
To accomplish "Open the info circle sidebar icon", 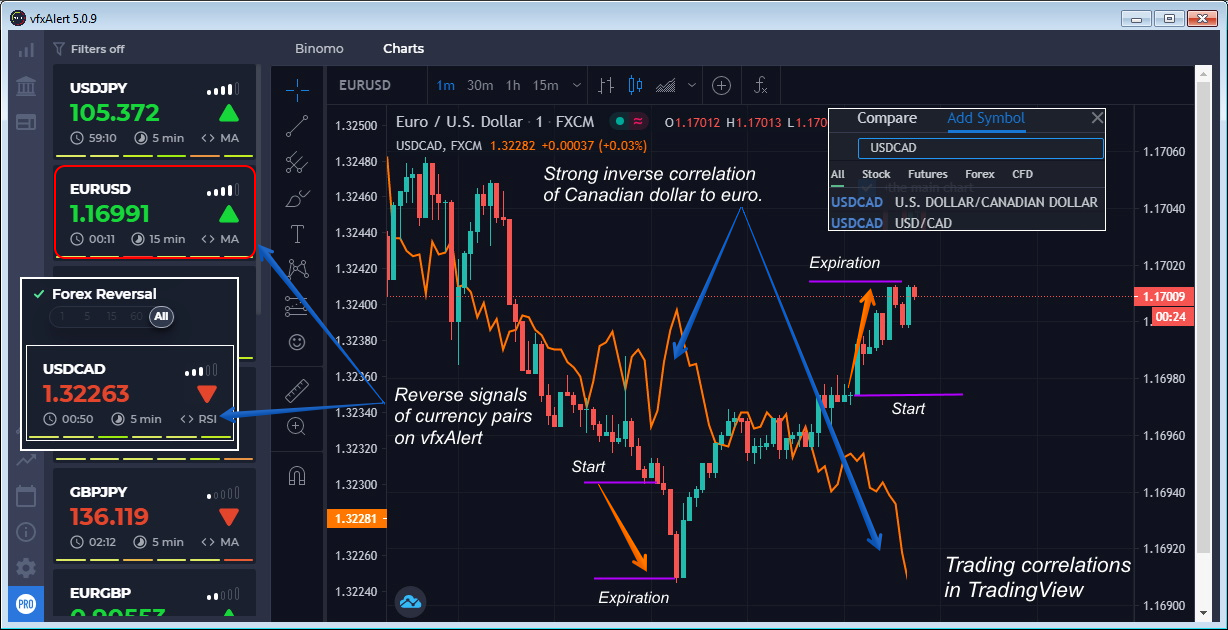I will [26, 532].
